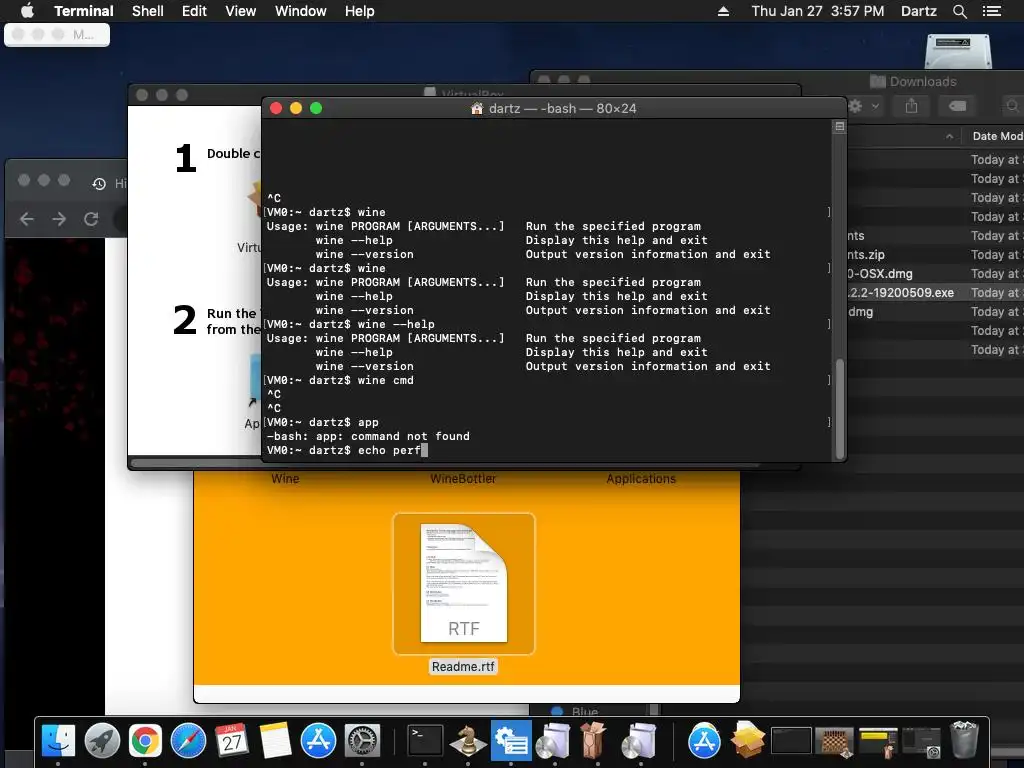Viewport: 1024px width, 768px height.
Task: Restore the minimized black terminal window in Dock
Action: (791, 741)
